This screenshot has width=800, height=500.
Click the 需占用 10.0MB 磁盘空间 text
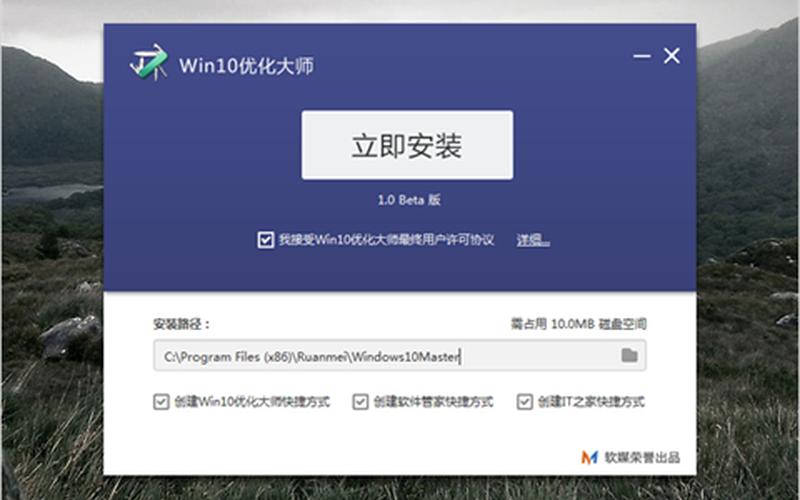(579, 324)
